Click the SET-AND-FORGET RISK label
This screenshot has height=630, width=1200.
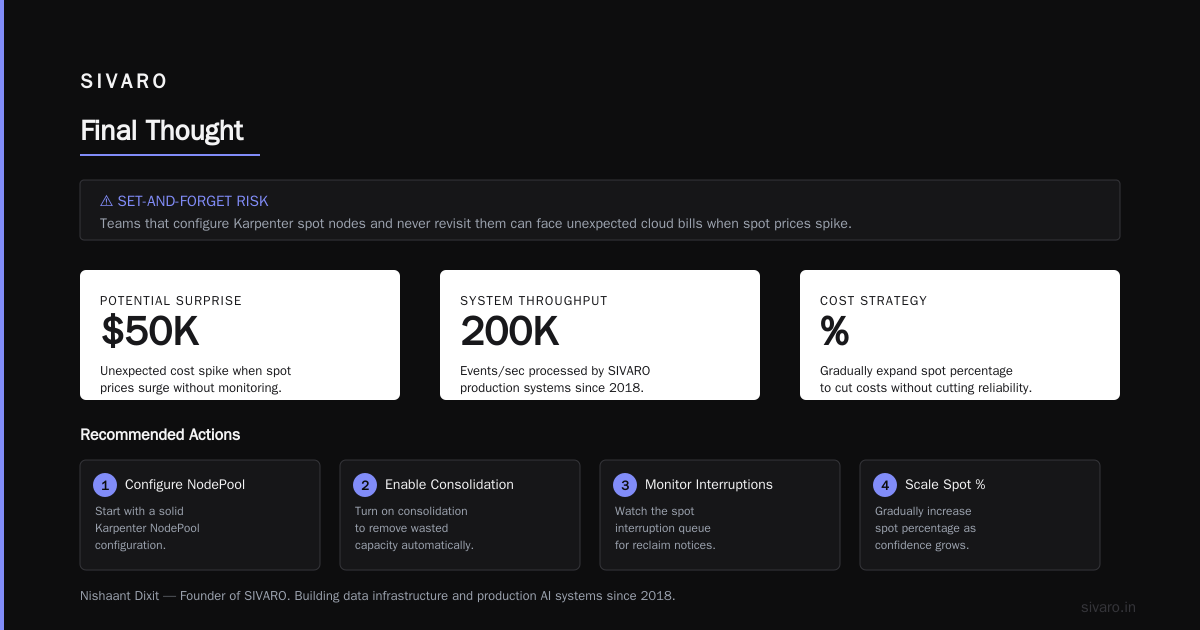[x=193, y=201]
